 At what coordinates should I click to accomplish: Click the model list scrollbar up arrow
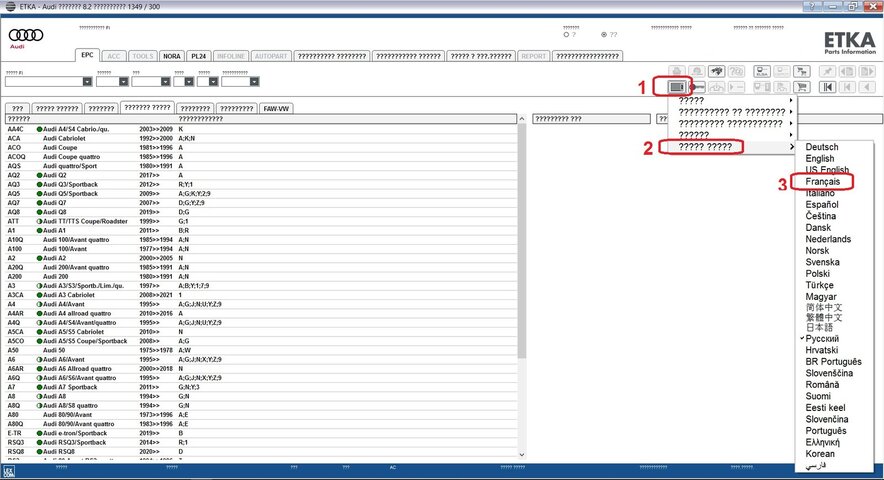tap(521, 119)
